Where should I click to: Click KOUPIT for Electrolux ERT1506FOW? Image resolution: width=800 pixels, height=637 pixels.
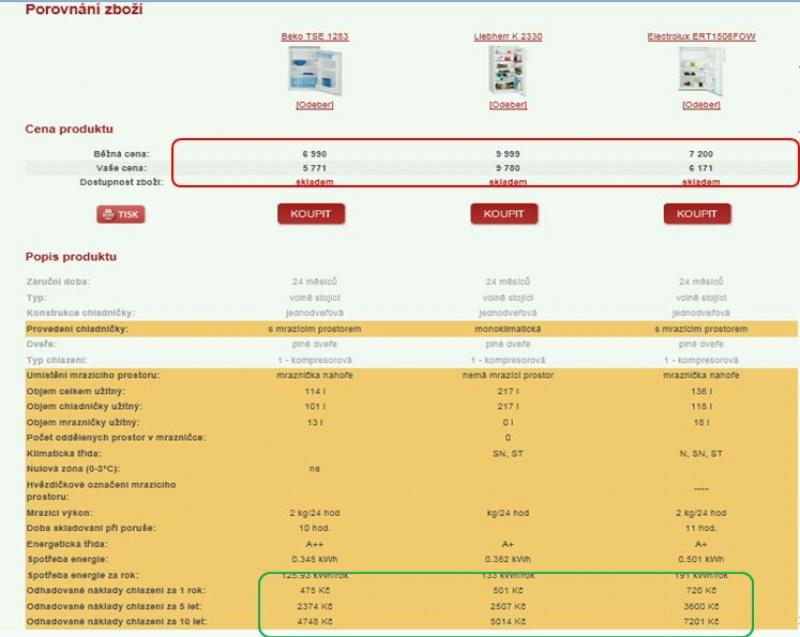click(697, 214)
